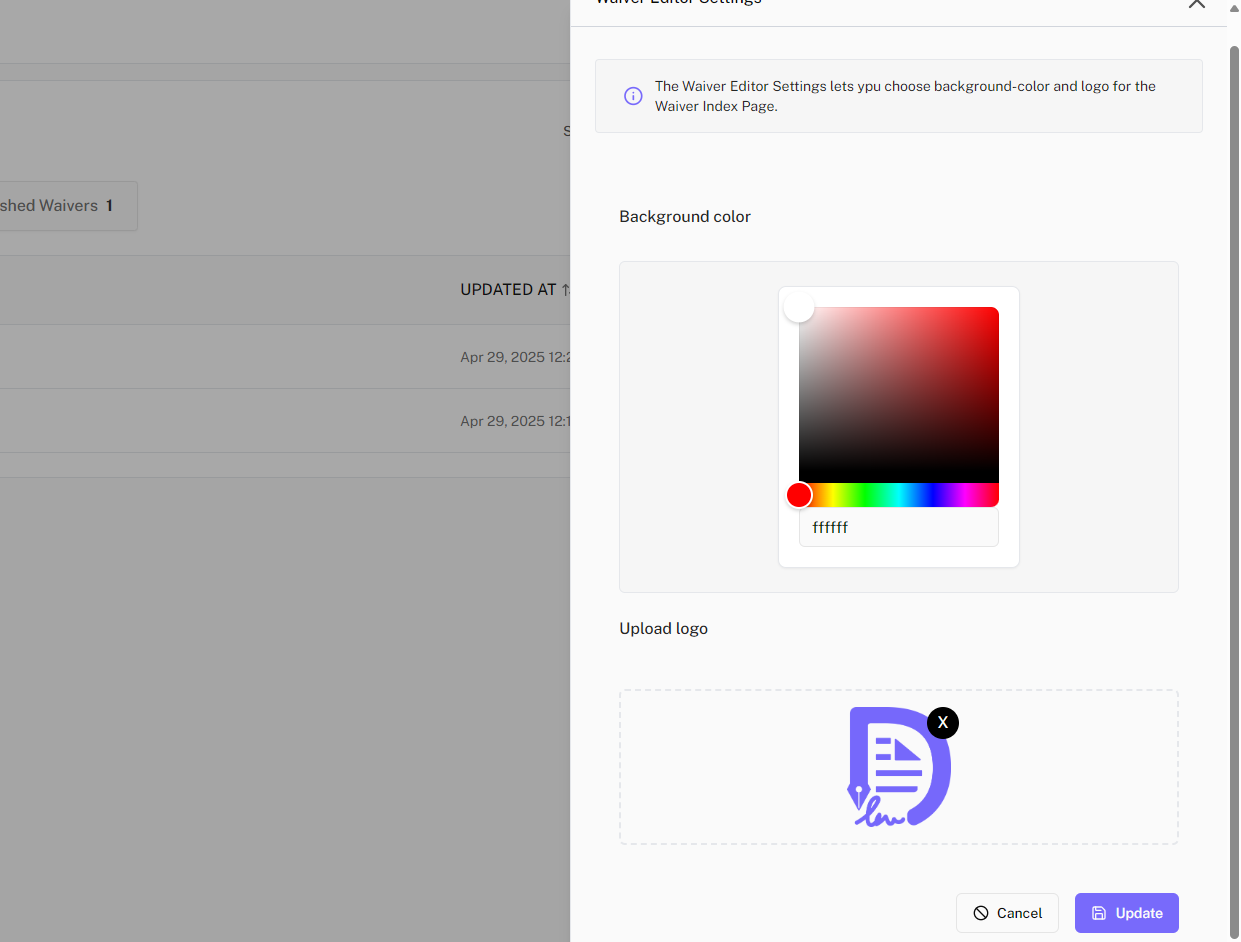This screenshot has width=1241, height=942.
Task: Pick pure red in the color square corner
Action: (995, 310)
